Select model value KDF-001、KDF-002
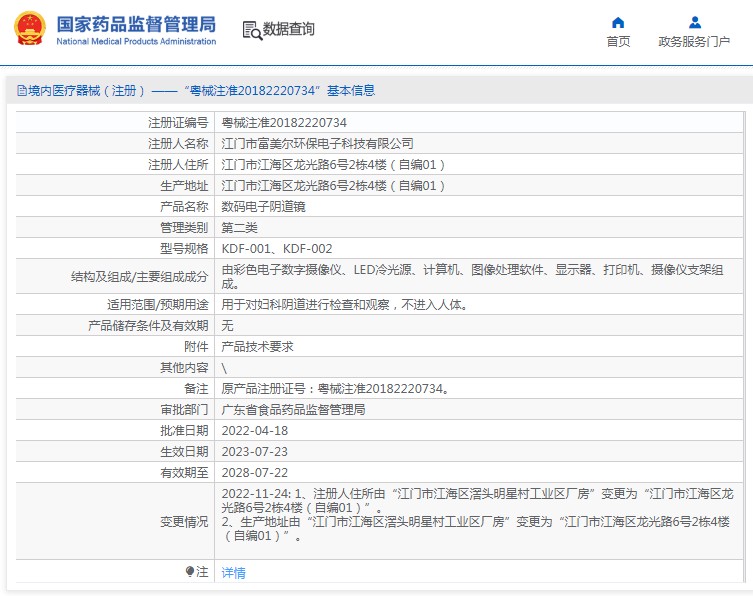 tap(277, 249)
